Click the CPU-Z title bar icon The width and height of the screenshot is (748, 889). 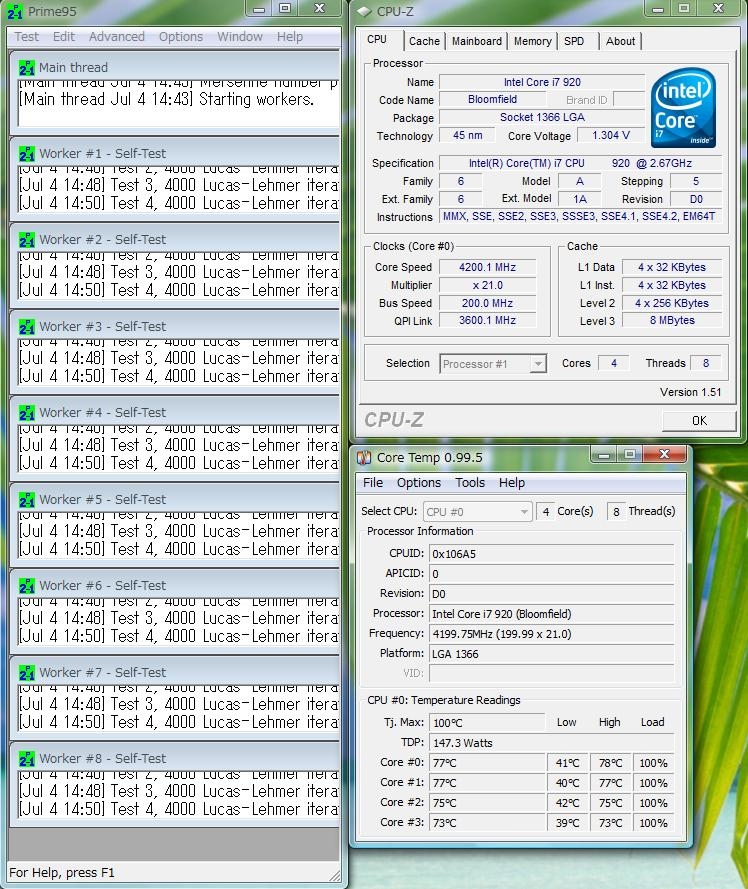[x=365, y=11]
